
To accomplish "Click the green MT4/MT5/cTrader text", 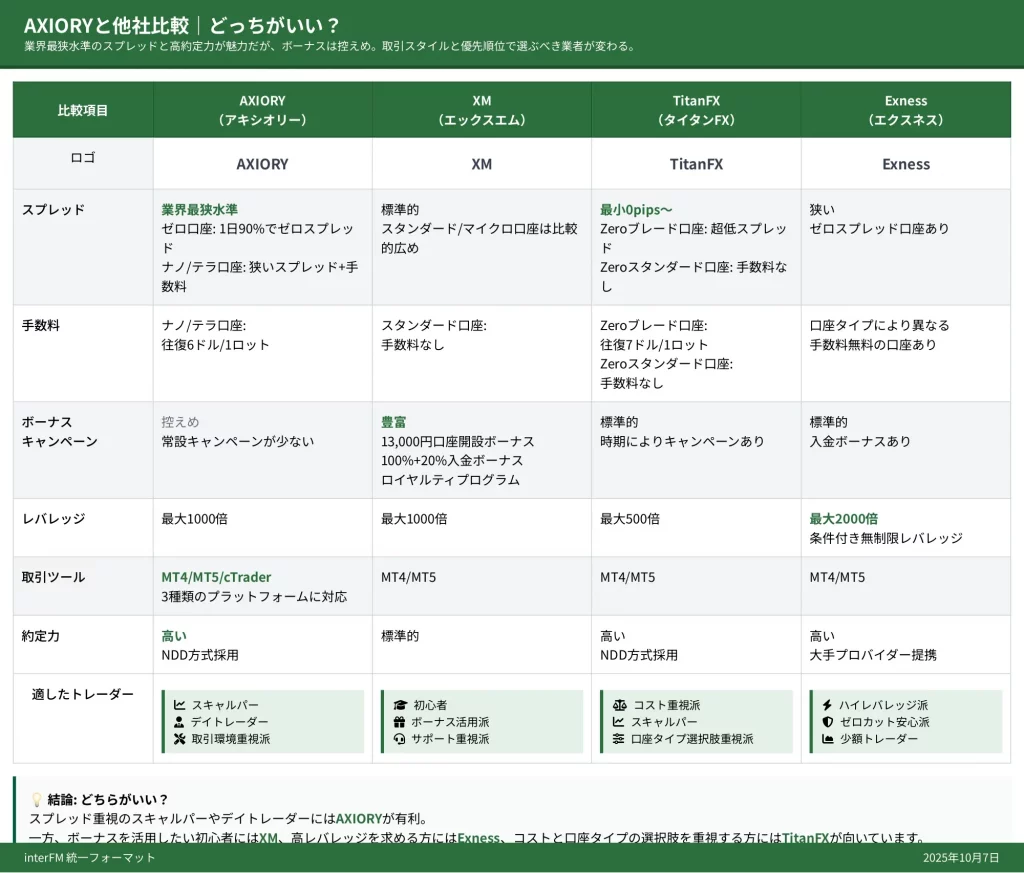I will click(x=216, y=577).
